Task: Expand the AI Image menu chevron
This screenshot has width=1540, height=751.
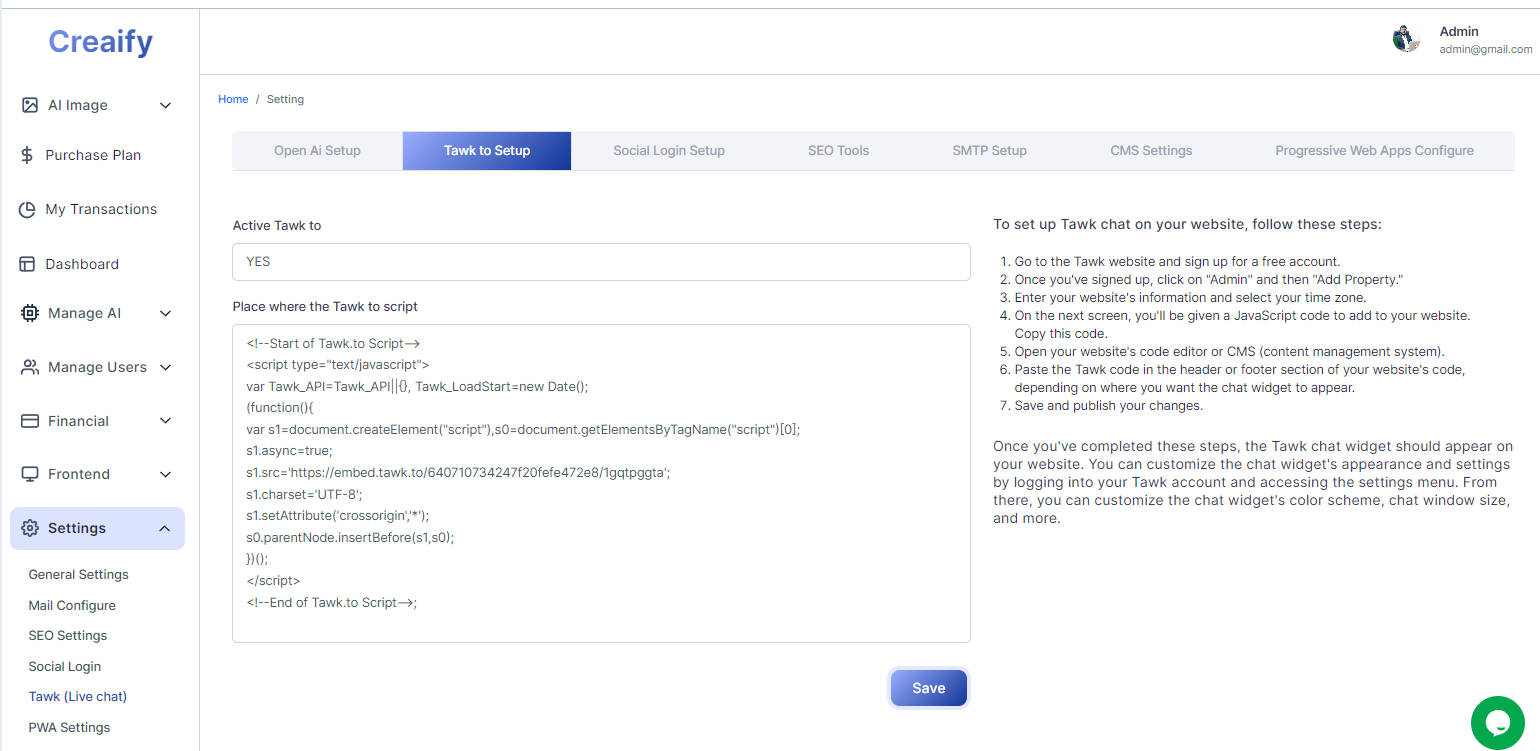Action: coord(166,105)
